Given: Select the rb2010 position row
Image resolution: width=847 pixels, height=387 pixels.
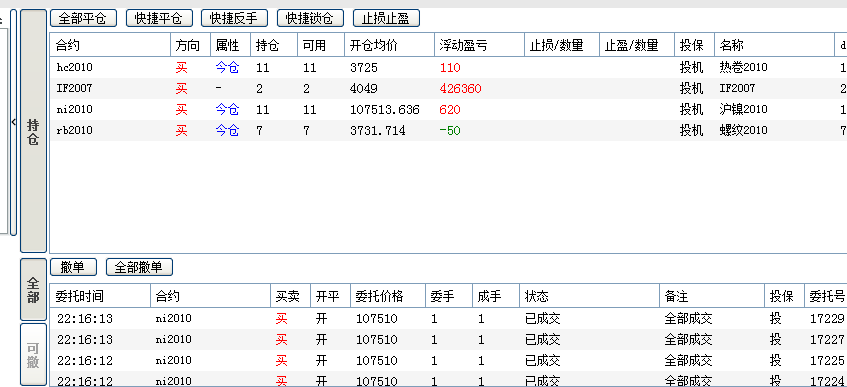Looking at the screenshot, I should pos(448,131).
